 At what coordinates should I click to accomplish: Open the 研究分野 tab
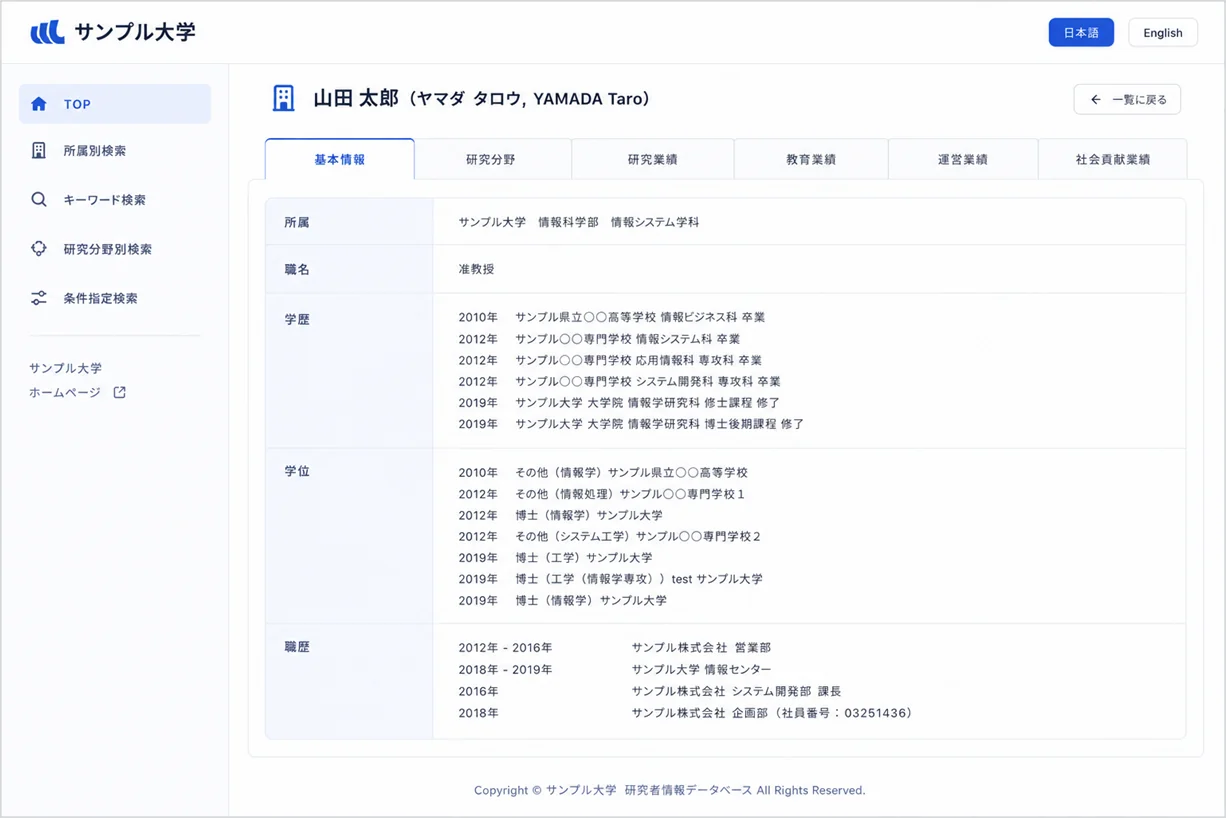(x=491, y=159)
